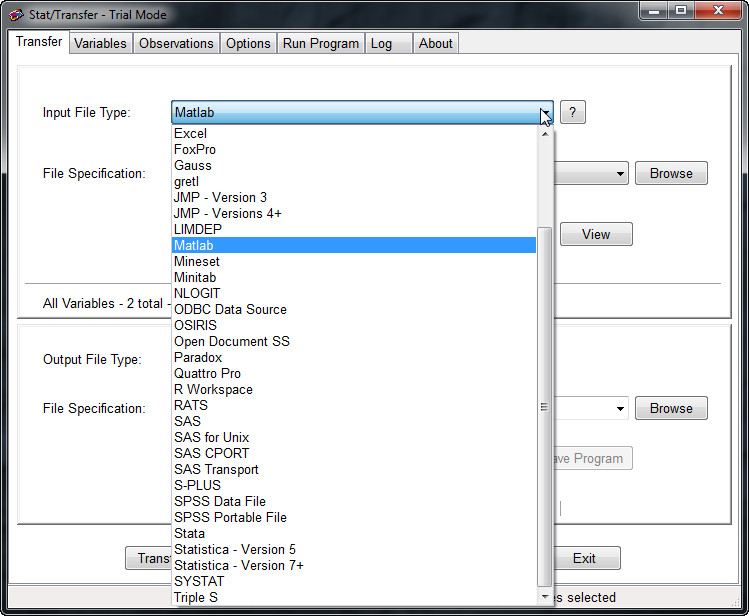Image resolution: width=749 pixels, height=616 pixels.
Task: Open the output File Specification dropdown arrow
Action: click(620, 409)
